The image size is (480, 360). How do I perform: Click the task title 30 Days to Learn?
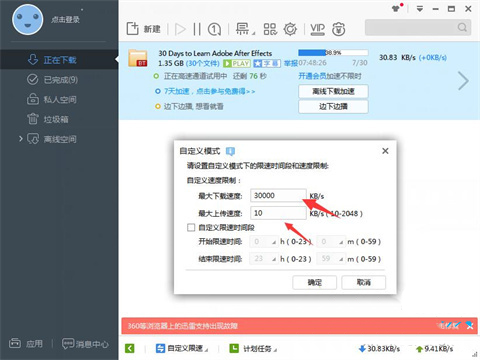pyautogui.click(x=215, y=53)
